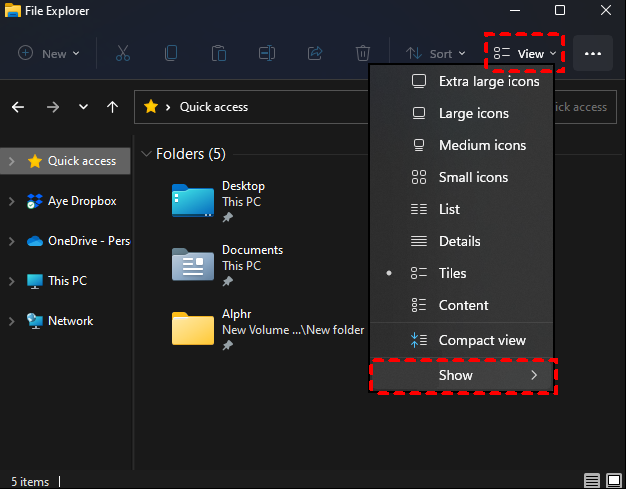Click the Delete trash can icon
The height and width of the screenshot is (489, 627).
click(x=363, y=53)
